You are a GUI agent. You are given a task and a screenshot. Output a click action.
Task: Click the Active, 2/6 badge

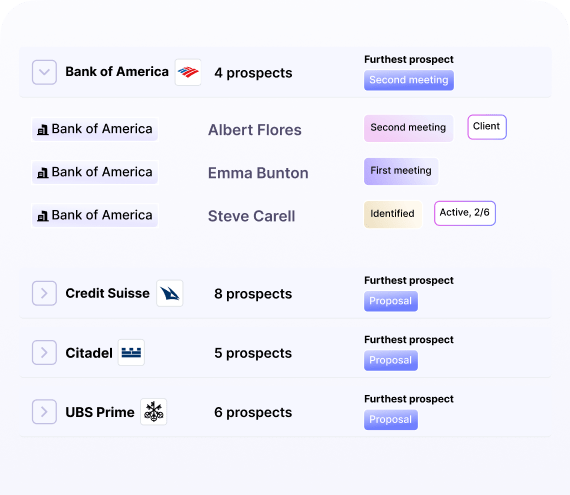click(465, 213)
